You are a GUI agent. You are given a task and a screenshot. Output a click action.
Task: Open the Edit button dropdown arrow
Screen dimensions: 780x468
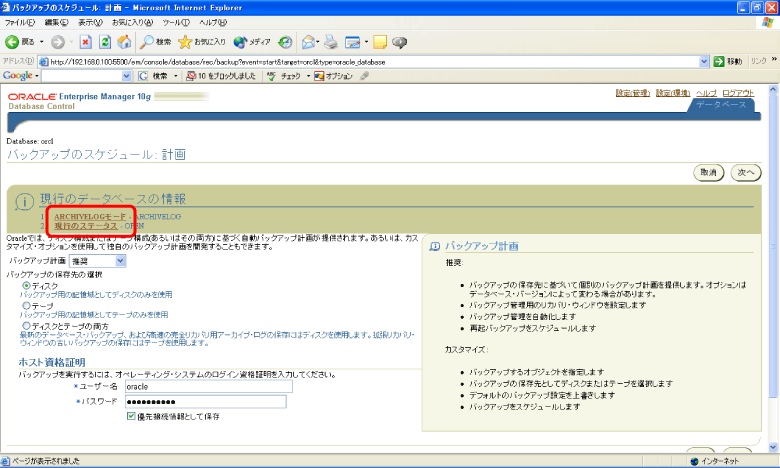pos(366,42)
